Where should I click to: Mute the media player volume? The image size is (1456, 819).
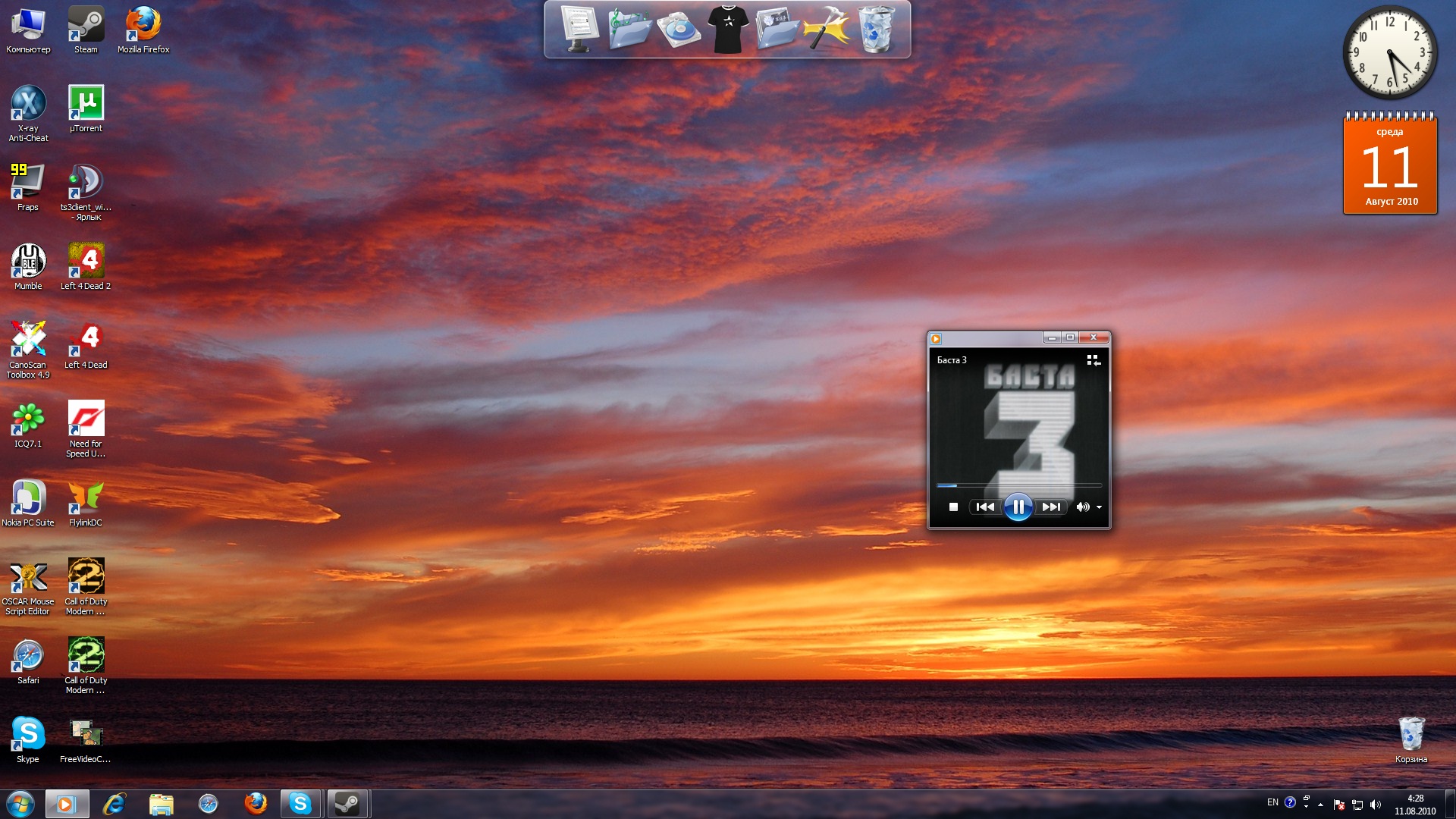(x=1082, y=507)
